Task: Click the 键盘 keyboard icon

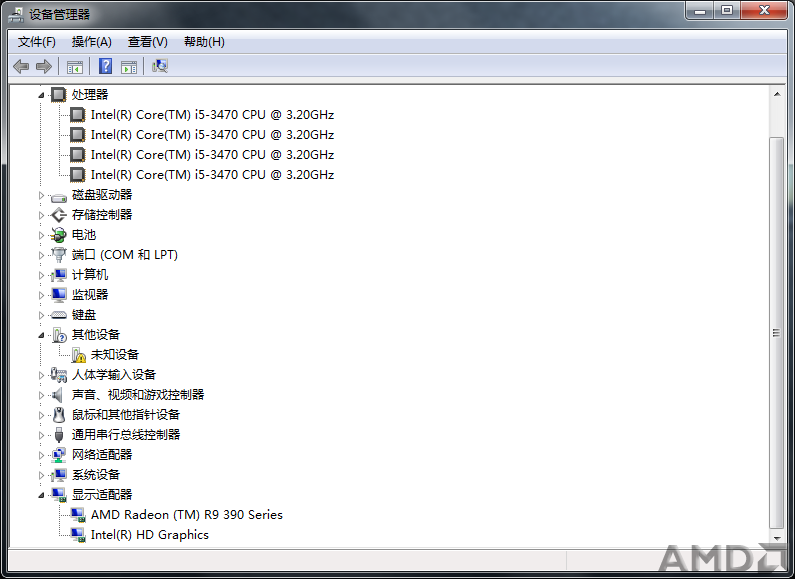Action: [x=59, y=315]
